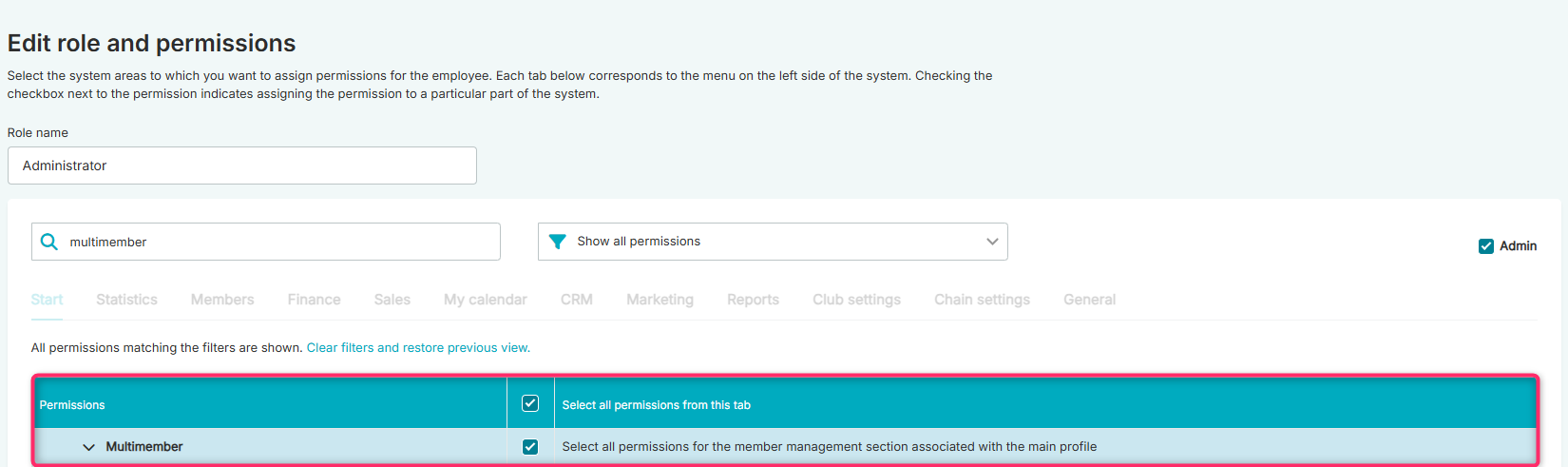Image resolution: width=1568 pixels, height=467 pixels.
Task: Open the Sales tab
Action: pyautogui.click(x=392, y=300)
